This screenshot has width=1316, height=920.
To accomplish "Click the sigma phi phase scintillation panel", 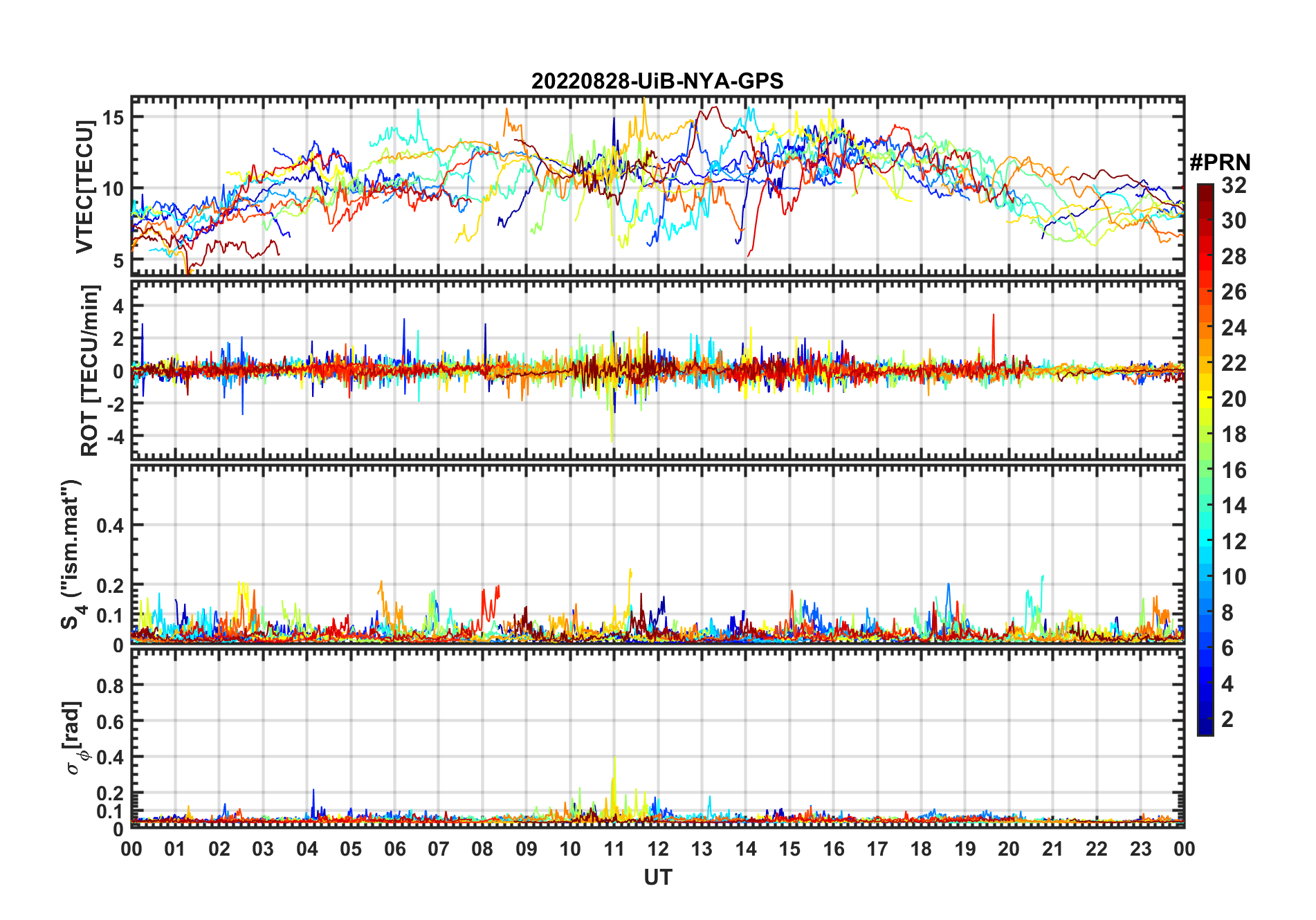I will pos(657,737).
